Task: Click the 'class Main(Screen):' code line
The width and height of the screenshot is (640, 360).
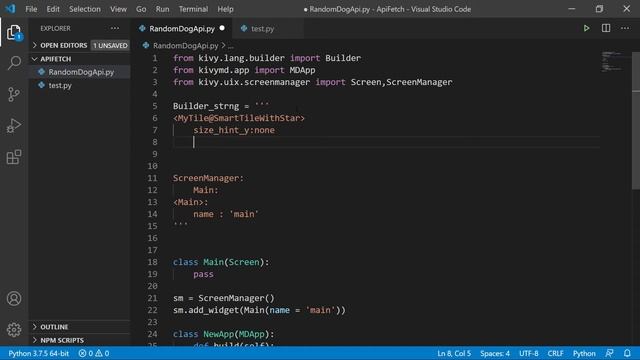Action: tap(221, 262)
